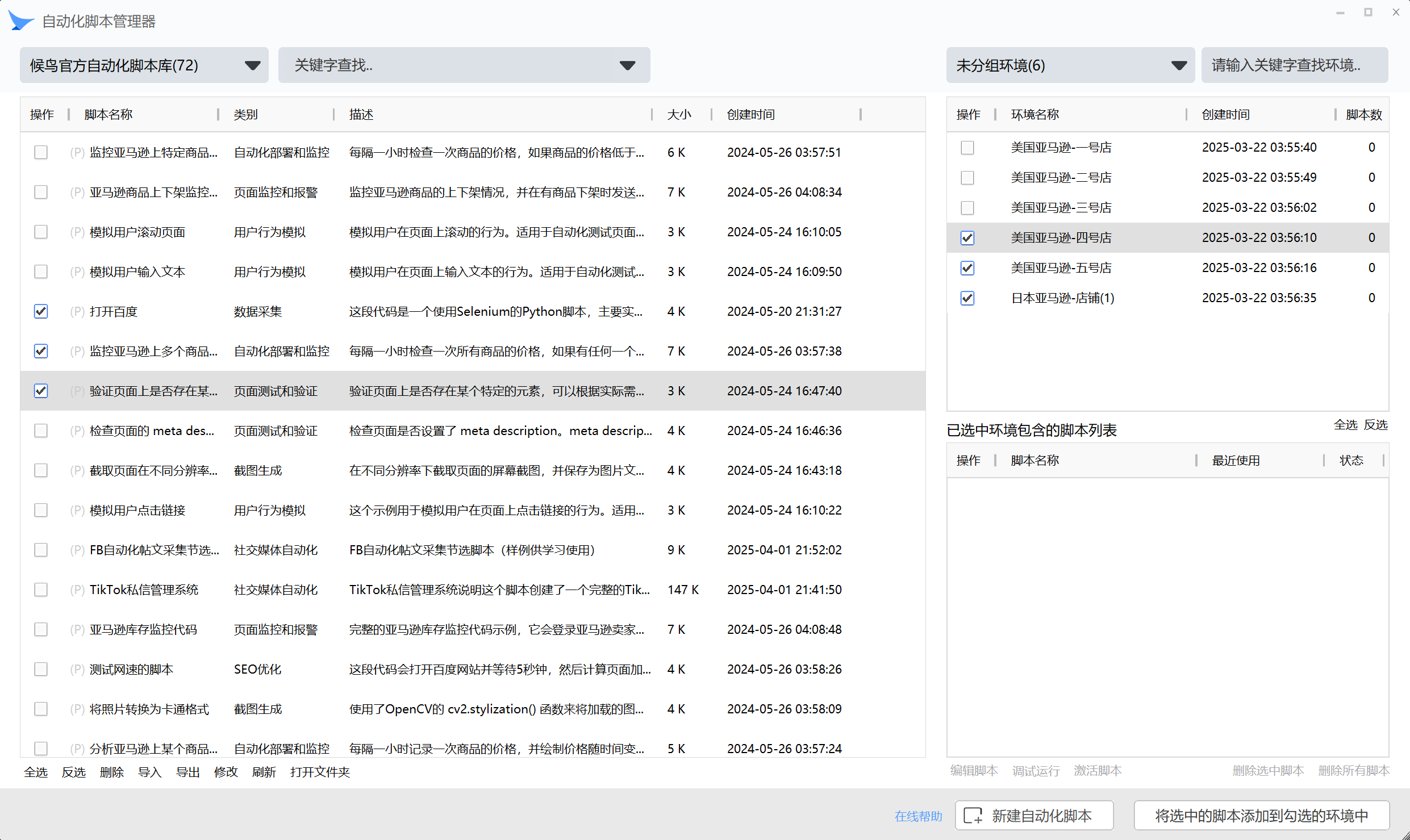Click 删除选中脚本

tap(1268, 771)
